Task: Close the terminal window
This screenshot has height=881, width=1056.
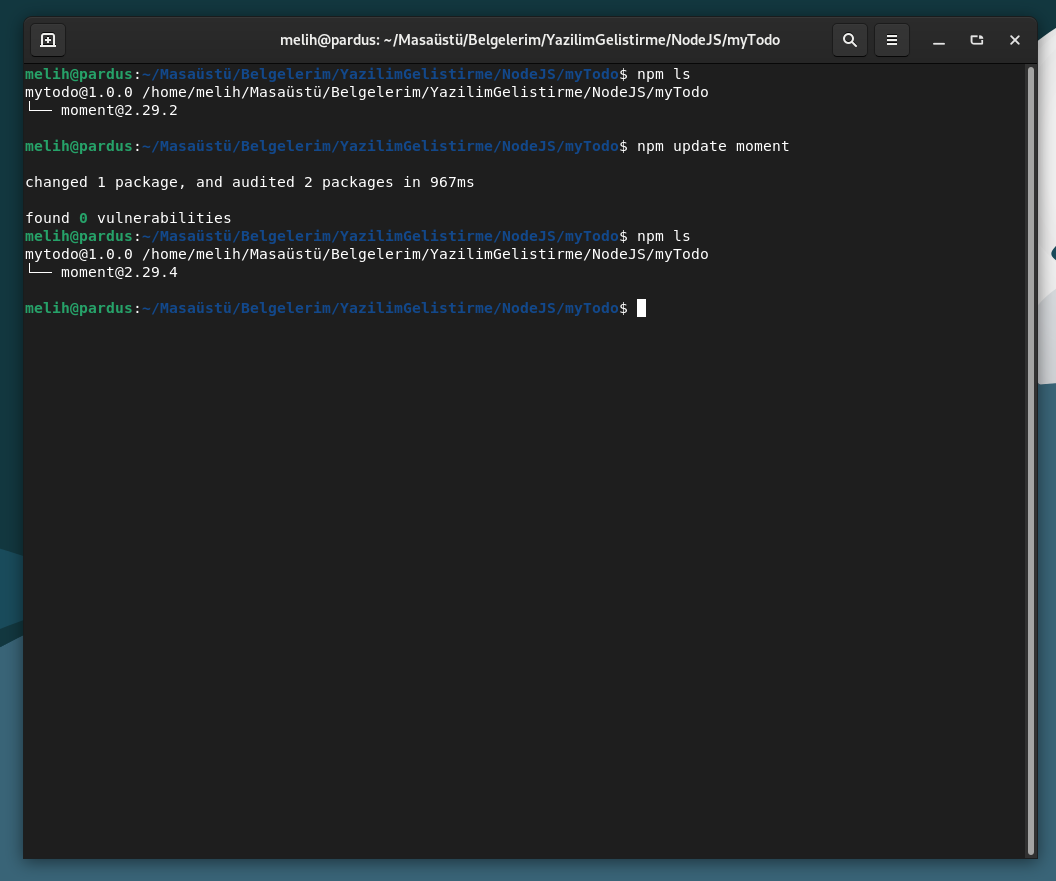Action: pyautogui.click(x=1015, y=40)
